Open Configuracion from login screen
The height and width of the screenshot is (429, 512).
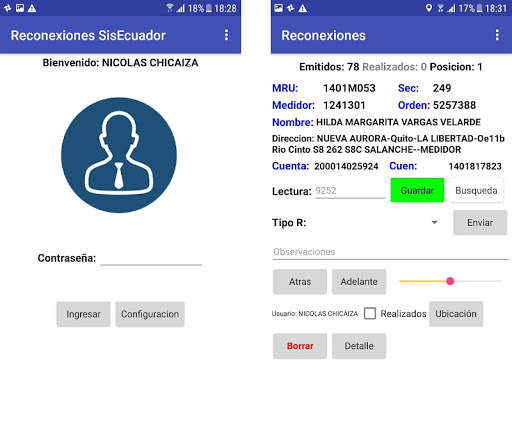click(x=150, y=314)
